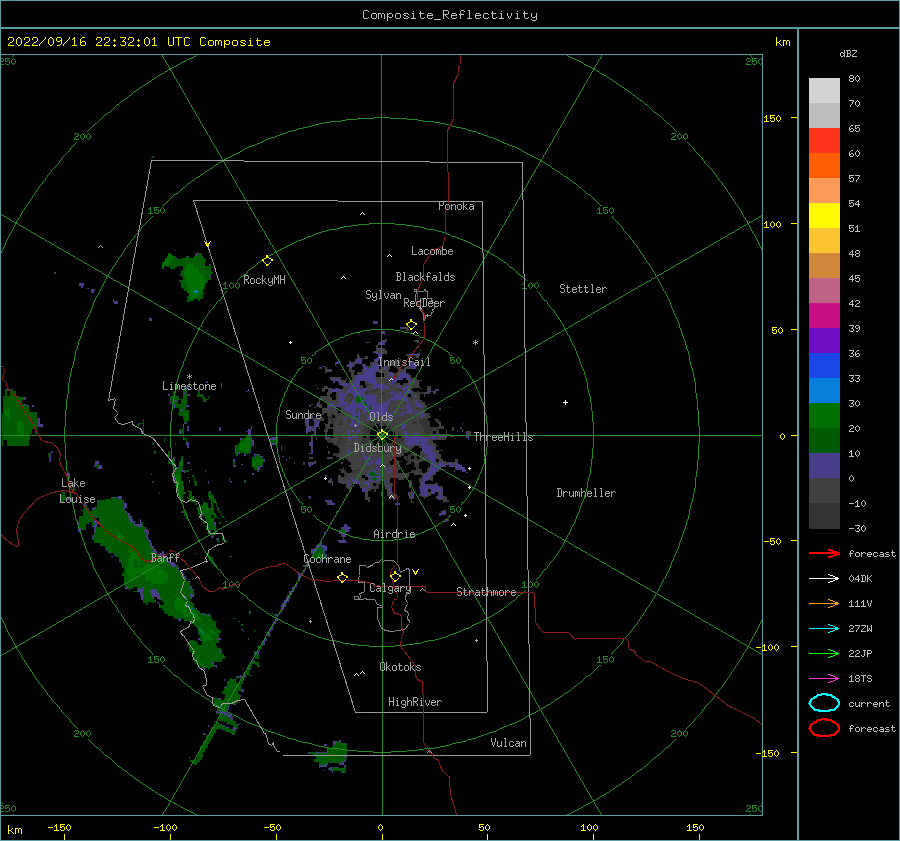Click the Sylvan map label
The image size is (900, 841).
click(x=383, y=295)
